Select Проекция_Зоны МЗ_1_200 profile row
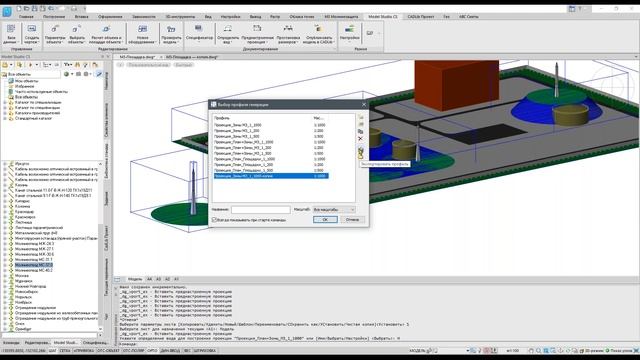This screenshot has height=360, width=640. coord(271,131)
